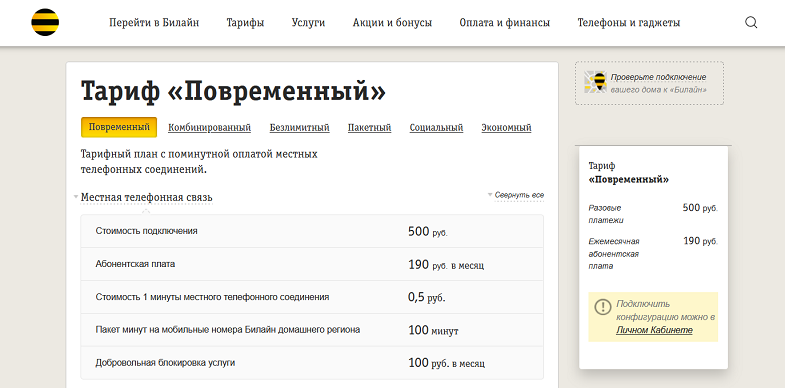Click the Beeline striped logo
The image size is (785, 388).
tap(45, 23)
